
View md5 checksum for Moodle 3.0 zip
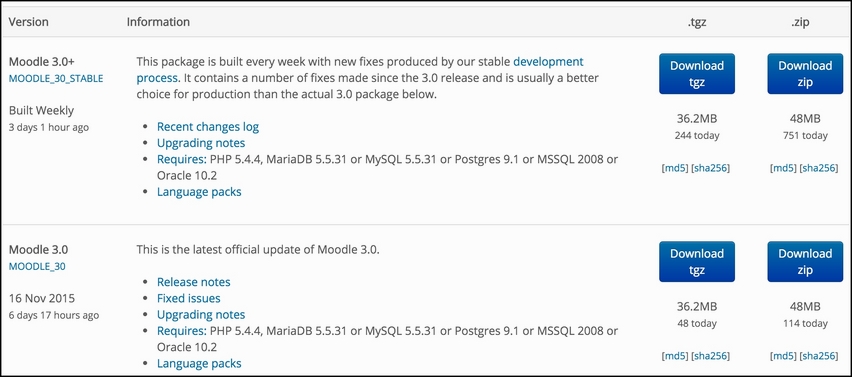point(783,356)
